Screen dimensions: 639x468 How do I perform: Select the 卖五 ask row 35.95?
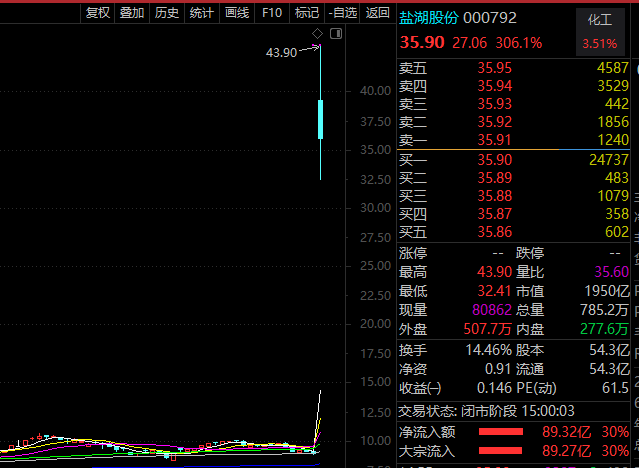click(513, 68)
